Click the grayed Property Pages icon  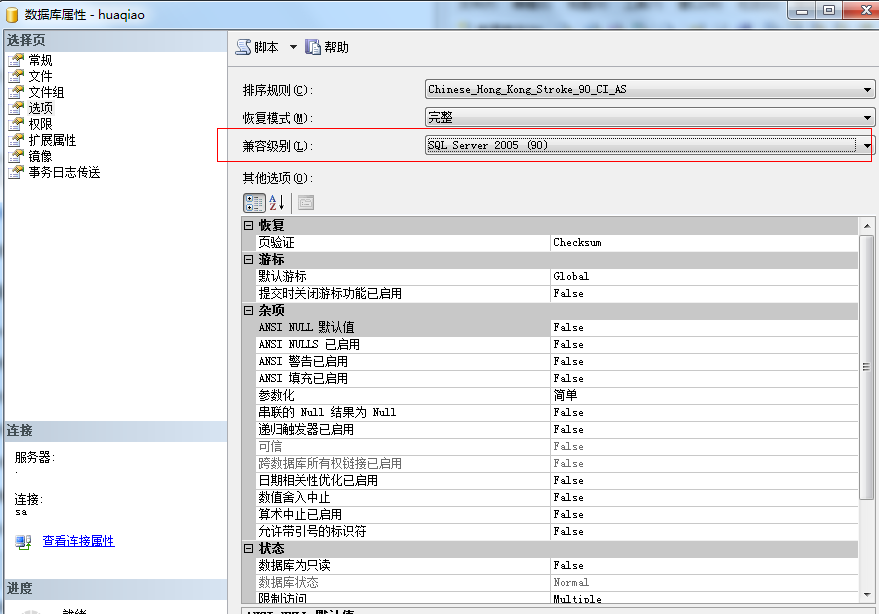coord(305,202)
